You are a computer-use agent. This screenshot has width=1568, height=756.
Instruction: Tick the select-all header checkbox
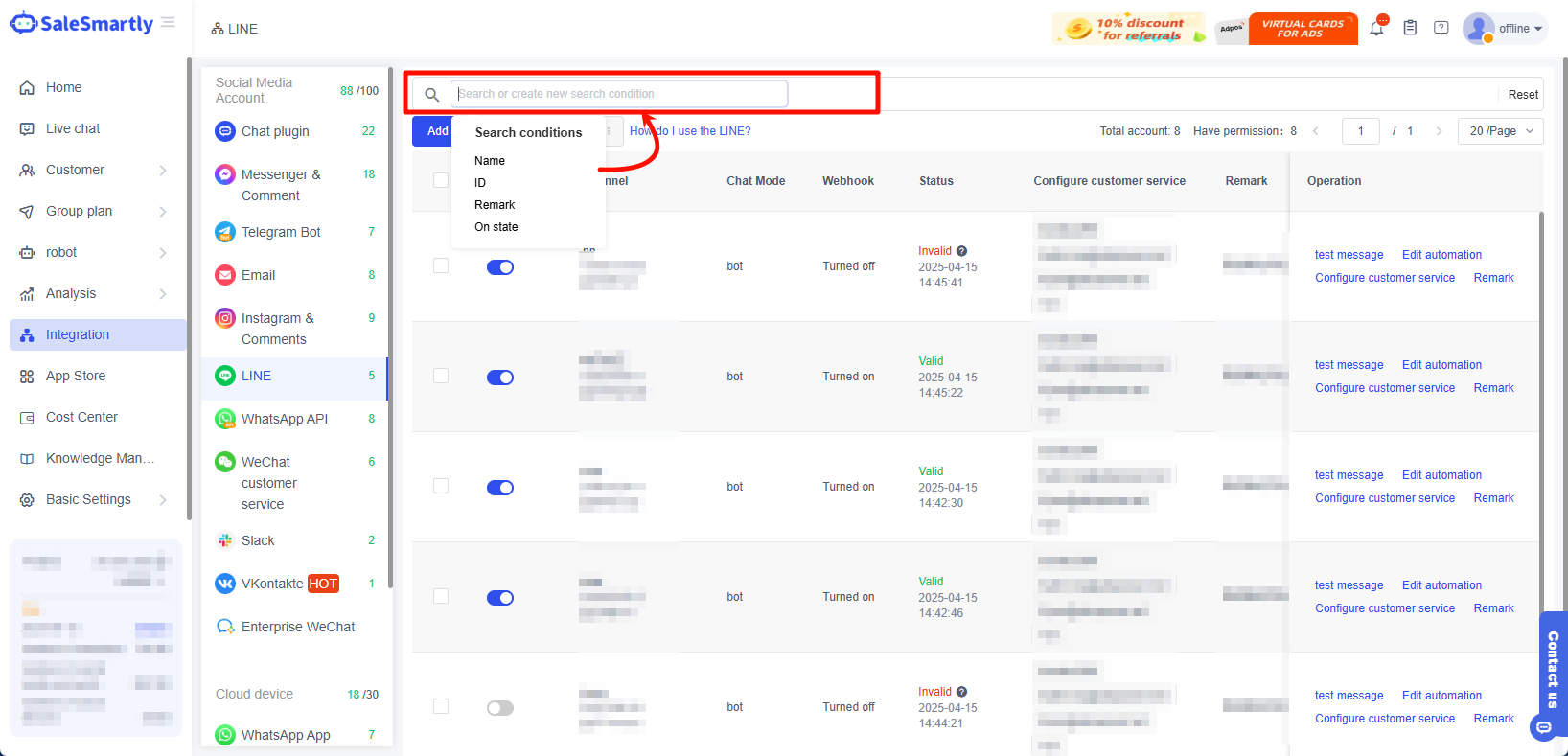point(441,180)
